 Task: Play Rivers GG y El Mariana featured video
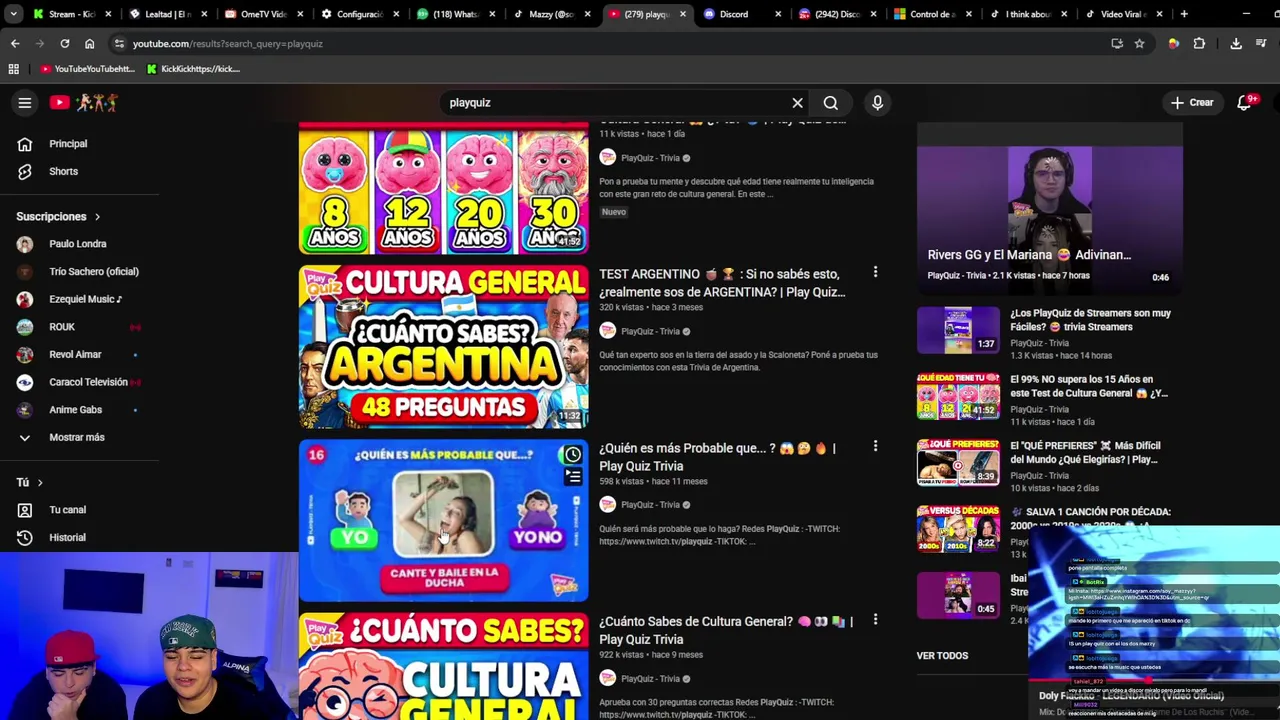click(x=1050, y=208)
